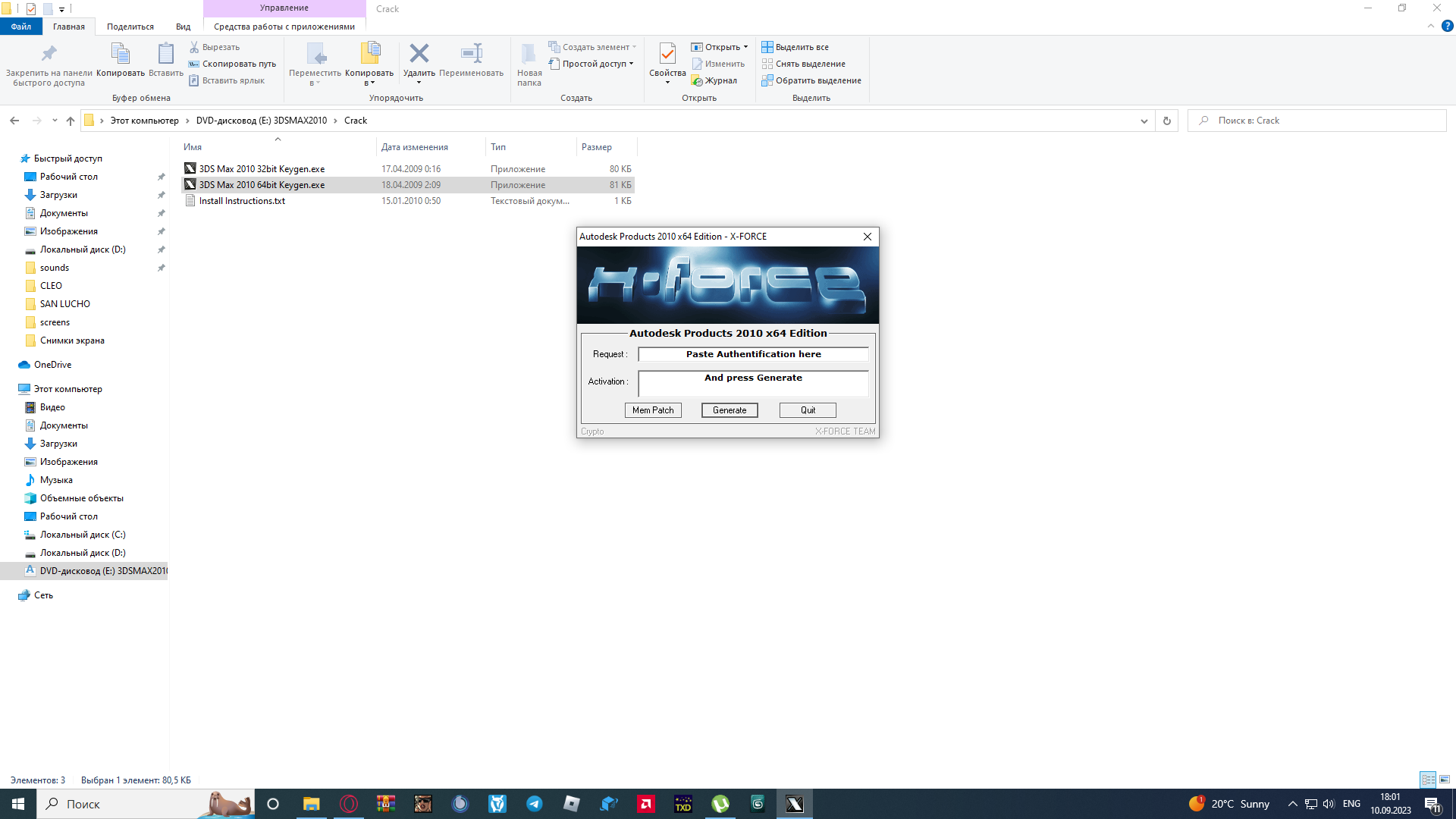Click Select All (Выделить все) icon
The height and width of the screenshot is (819, 1456).
[x=767, y=47]
